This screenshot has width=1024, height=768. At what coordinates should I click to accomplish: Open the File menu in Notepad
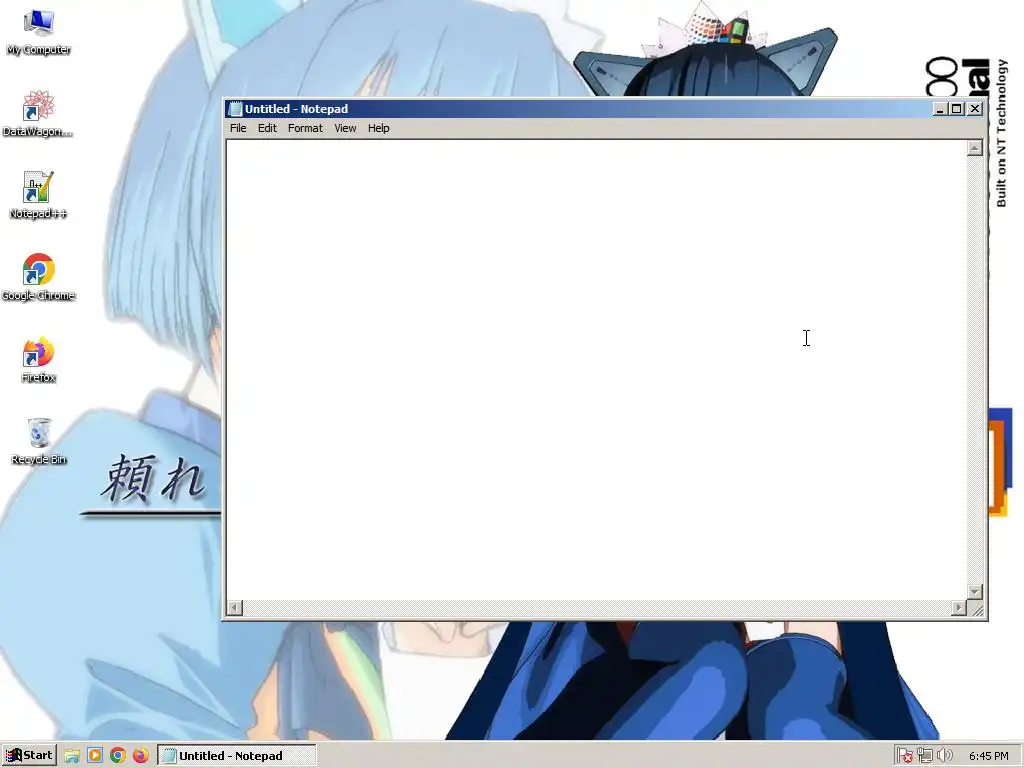[238, 128]
